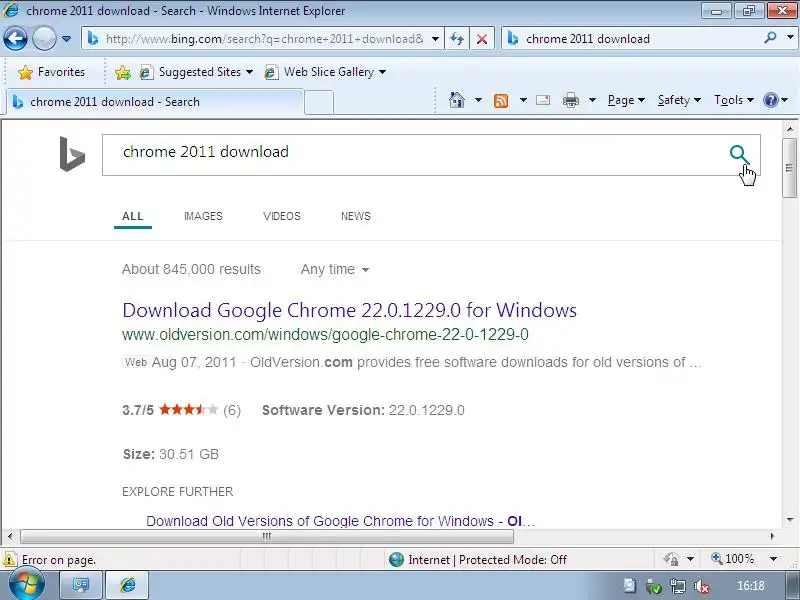Open Download Google Chrome 22.0.1229.0 for Windows link
The image size is (800, 600).
(349, 310)
